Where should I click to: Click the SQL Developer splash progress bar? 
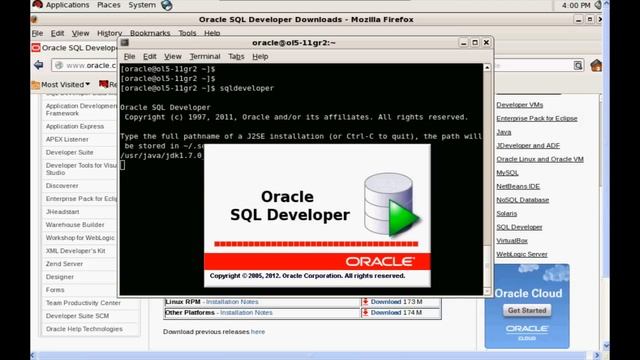(316, 244)
